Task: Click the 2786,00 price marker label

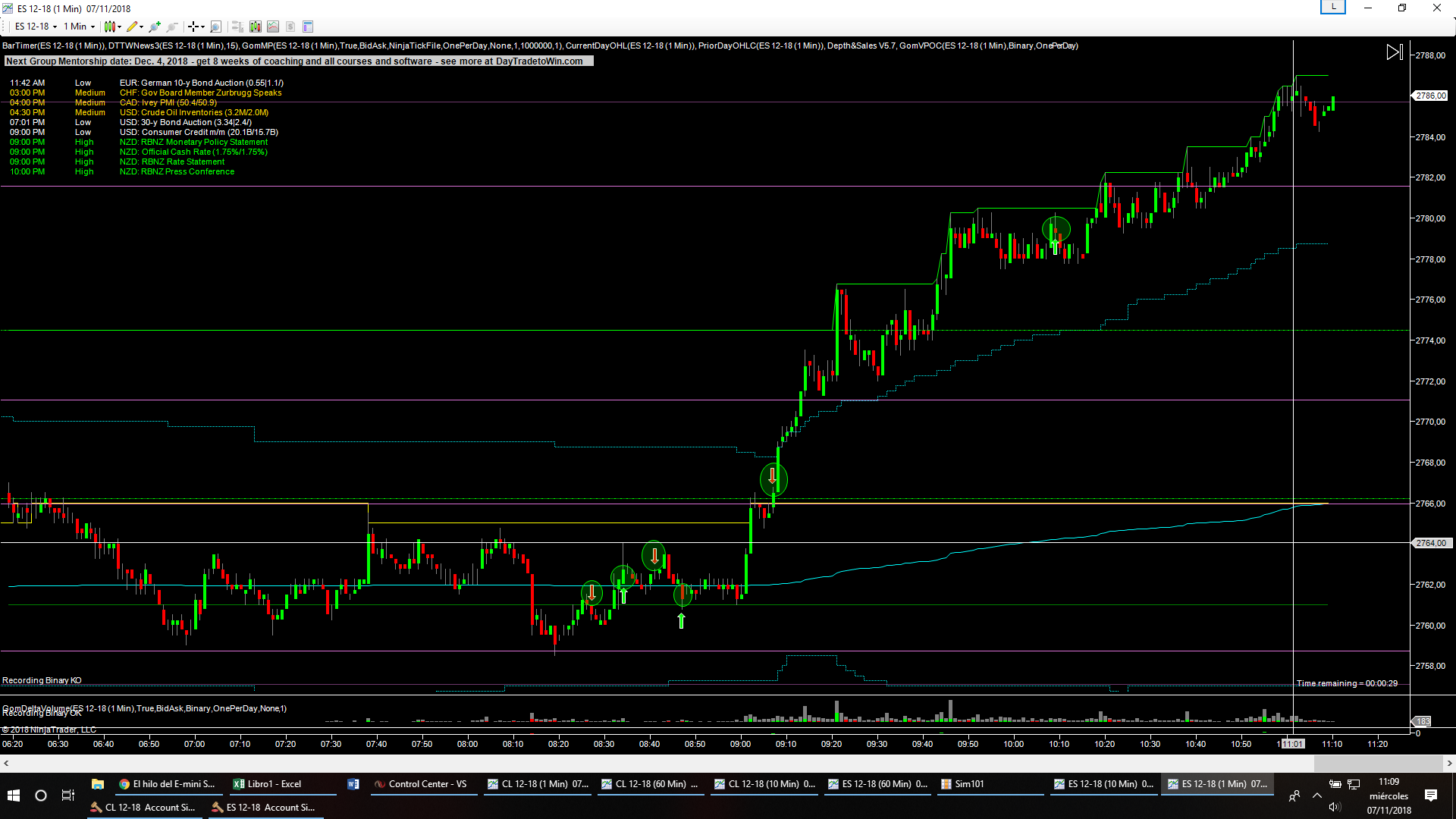Action: coord(1430,96)
